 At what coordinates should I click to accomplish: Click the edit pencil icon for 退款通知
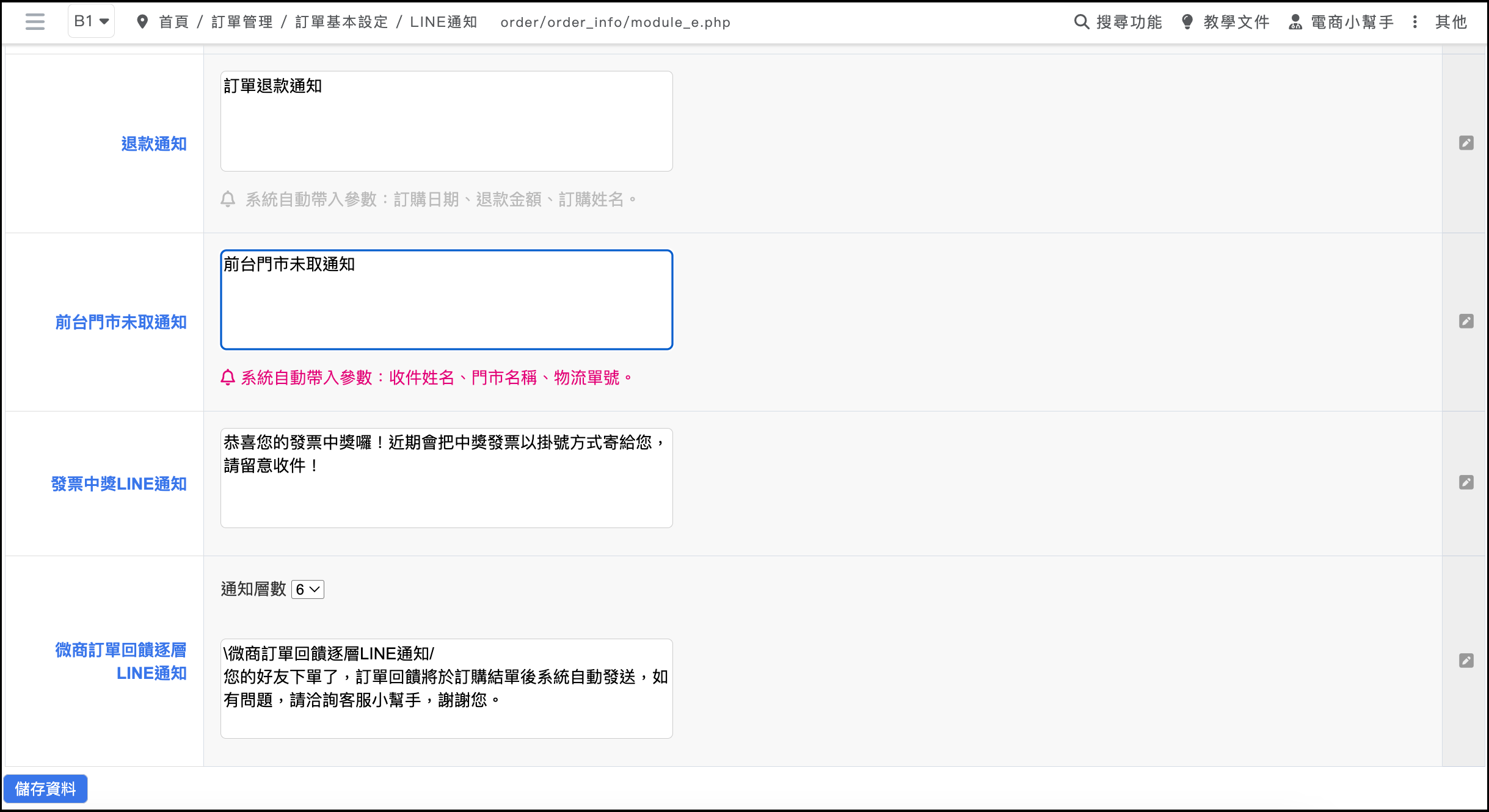tap(1466, 143)
